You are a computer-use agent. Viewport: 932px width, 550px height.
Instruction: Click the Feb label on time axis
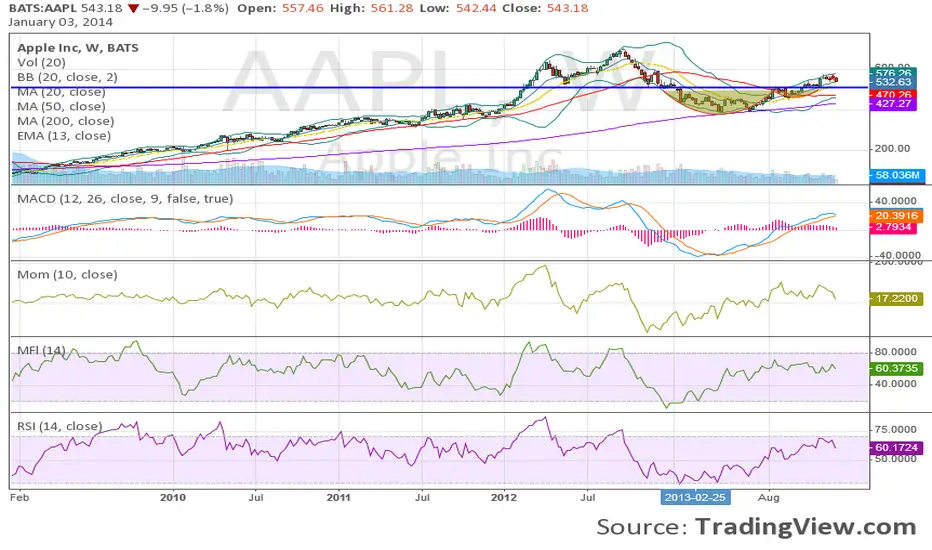19,498
